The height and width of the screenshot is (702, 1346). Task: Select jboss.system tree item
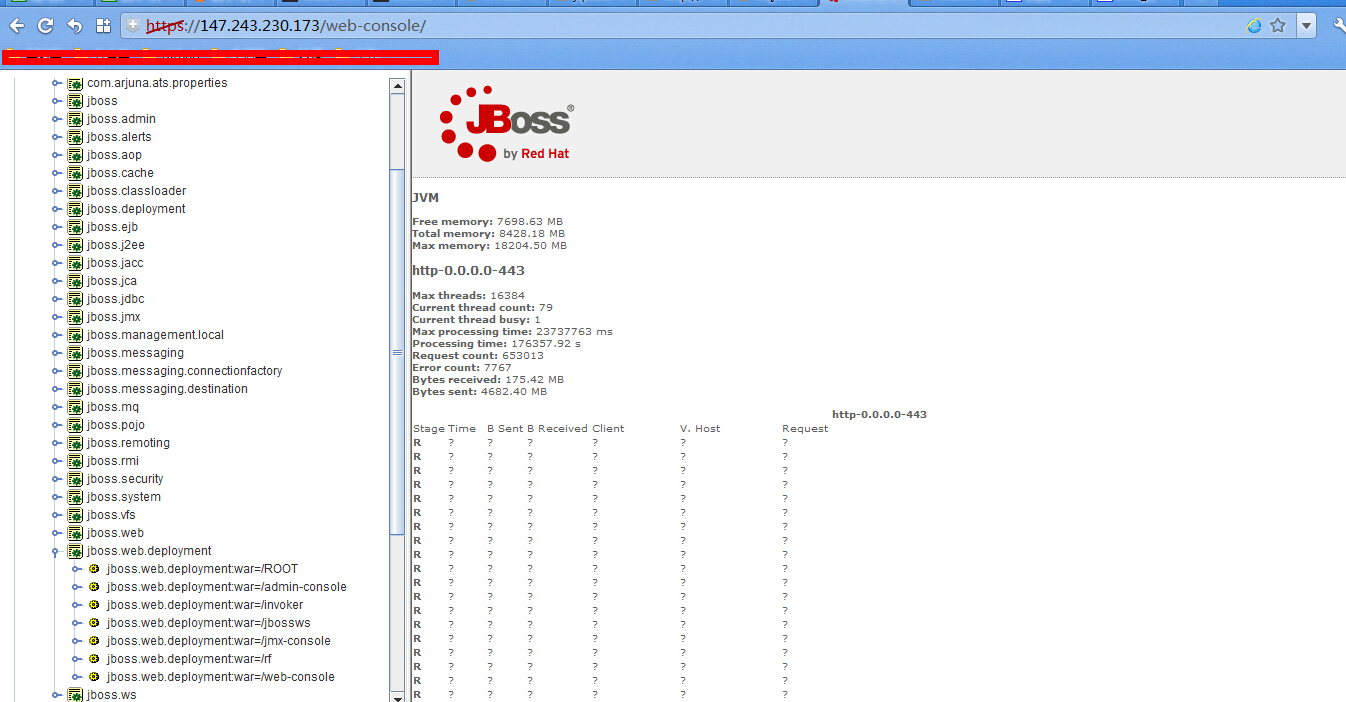(x=124, y=497)
